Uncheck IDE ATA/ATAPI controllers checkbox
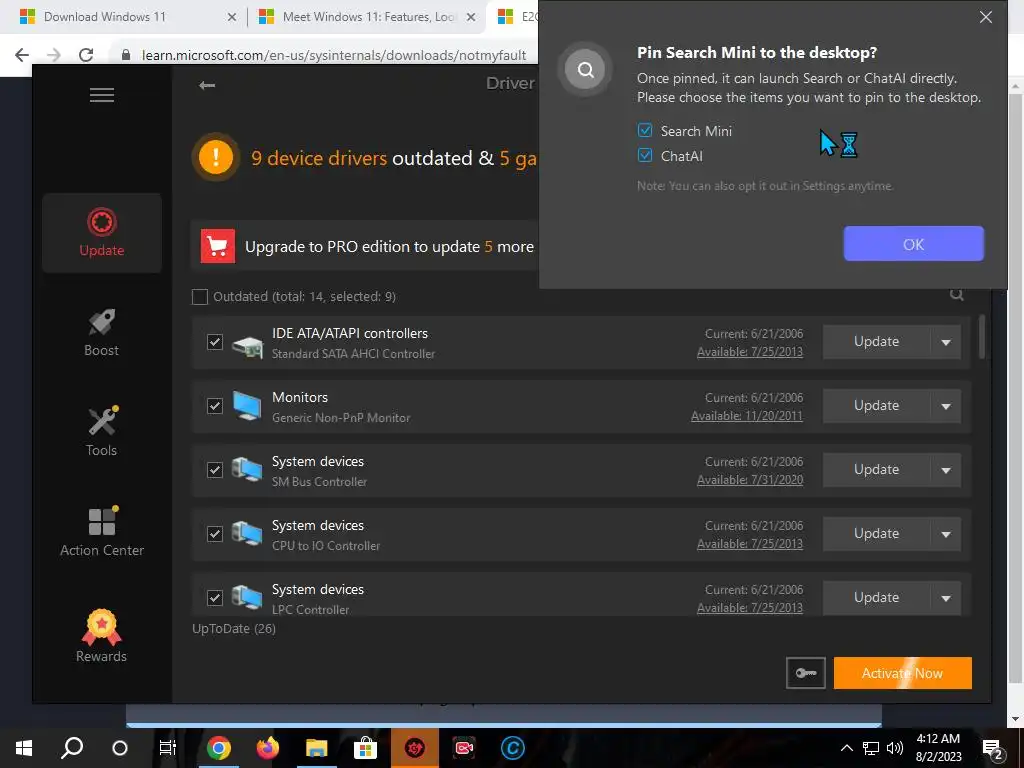Image resolution: width=1024 pixels, height=768 pixels. pyautogui.click(x=215, y=342)
